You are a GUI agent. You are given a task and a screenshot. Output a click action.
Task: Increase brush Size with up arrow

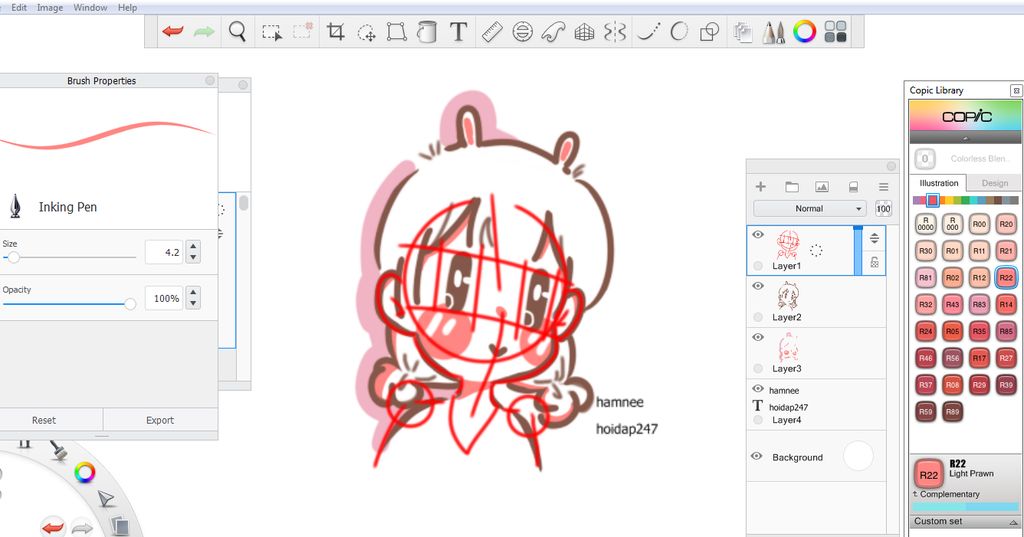(x=193, y=246)
